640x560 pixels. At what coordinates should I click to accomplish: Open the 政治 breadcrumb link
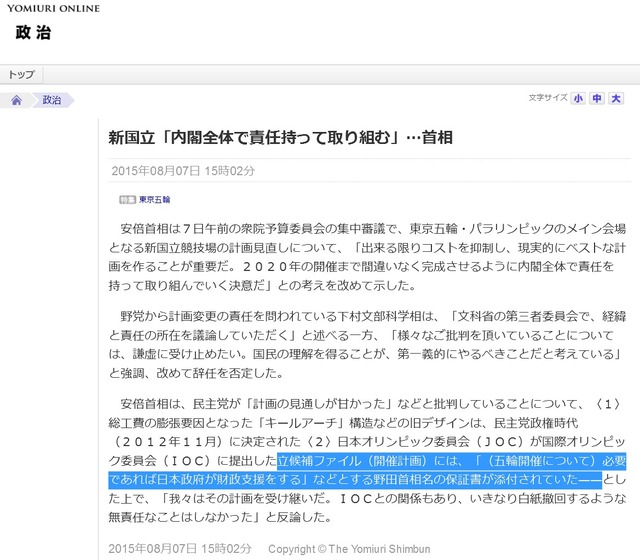pyautogui.click(x=52, y=100)
